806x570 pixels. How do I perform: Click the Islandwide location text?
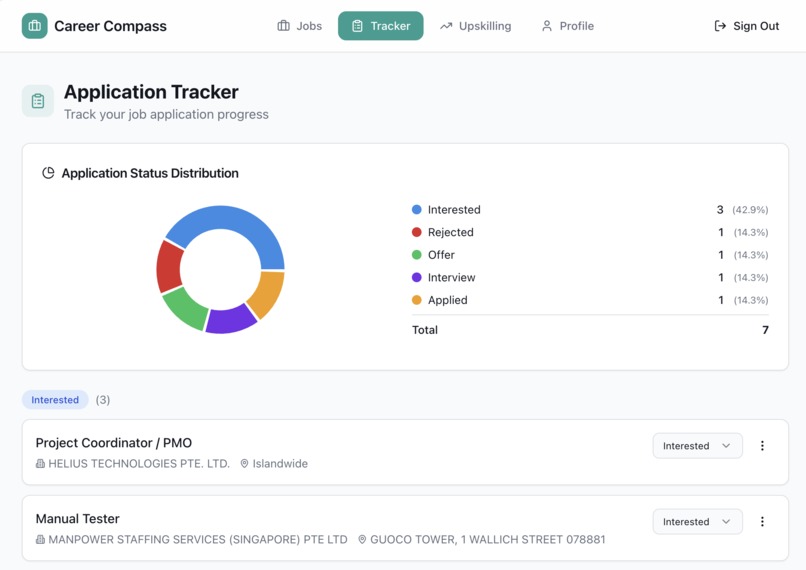click(280, 464)
